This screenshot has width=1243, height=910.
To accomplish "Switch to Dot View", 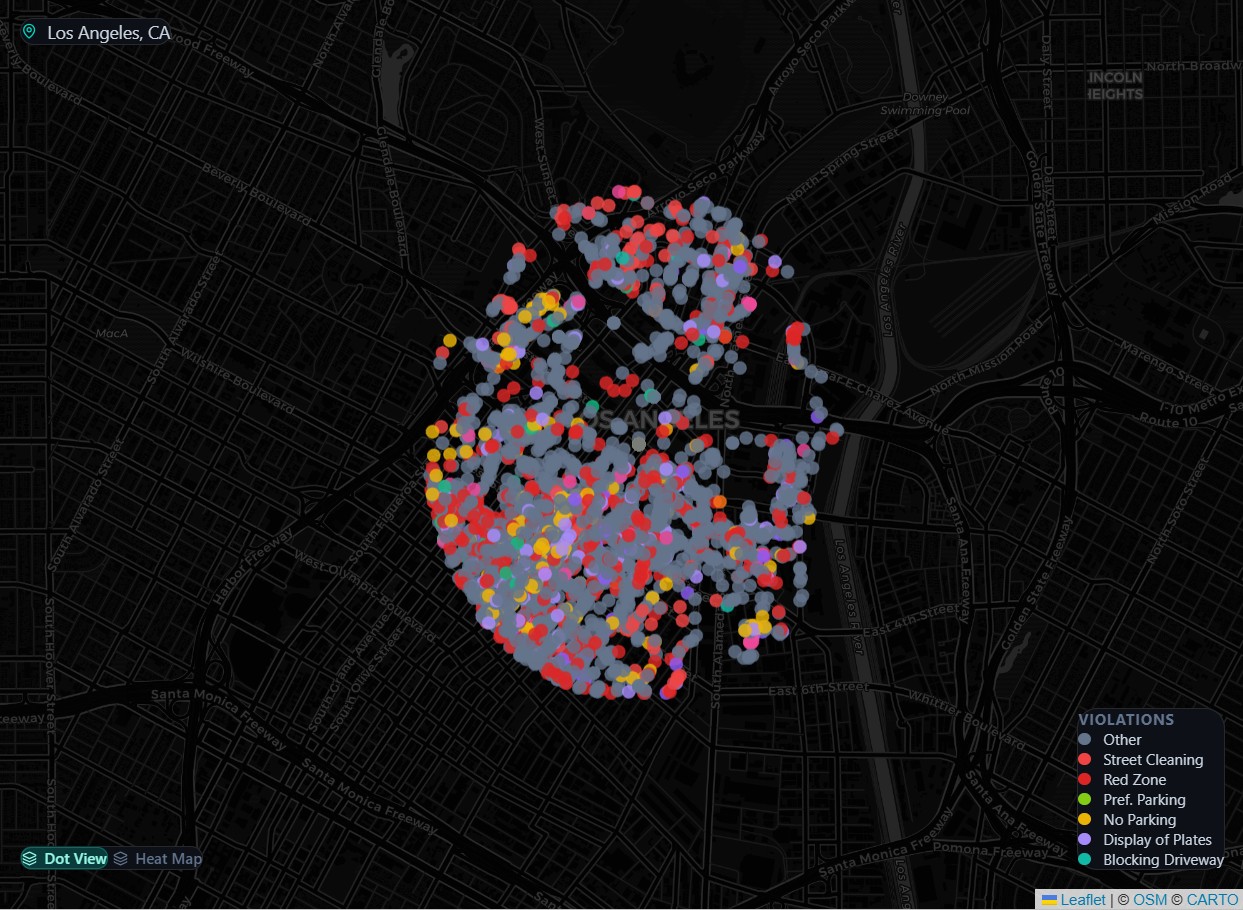I will (64, 858).
